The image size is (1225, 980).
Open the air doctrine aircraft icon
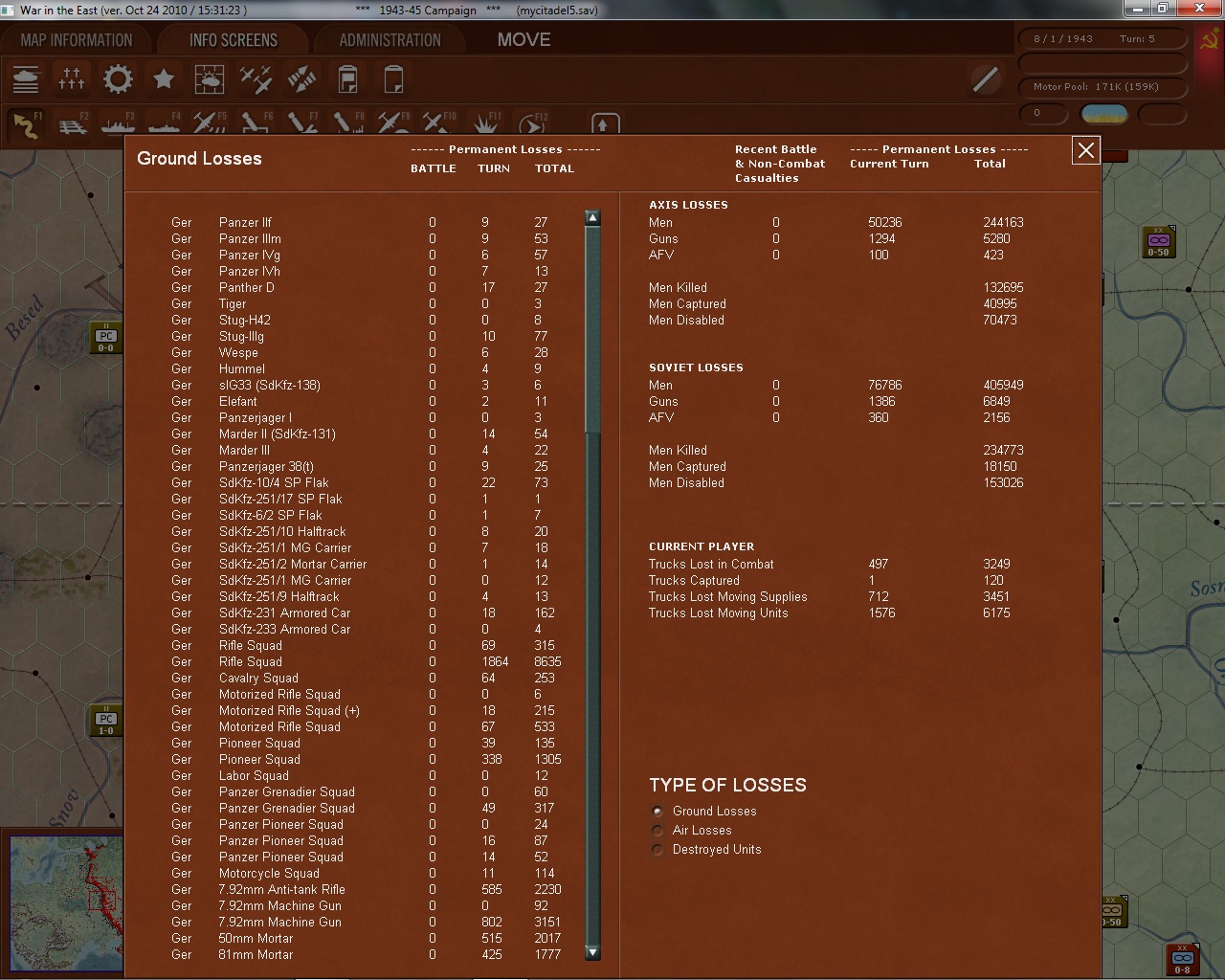pos(256,78)
